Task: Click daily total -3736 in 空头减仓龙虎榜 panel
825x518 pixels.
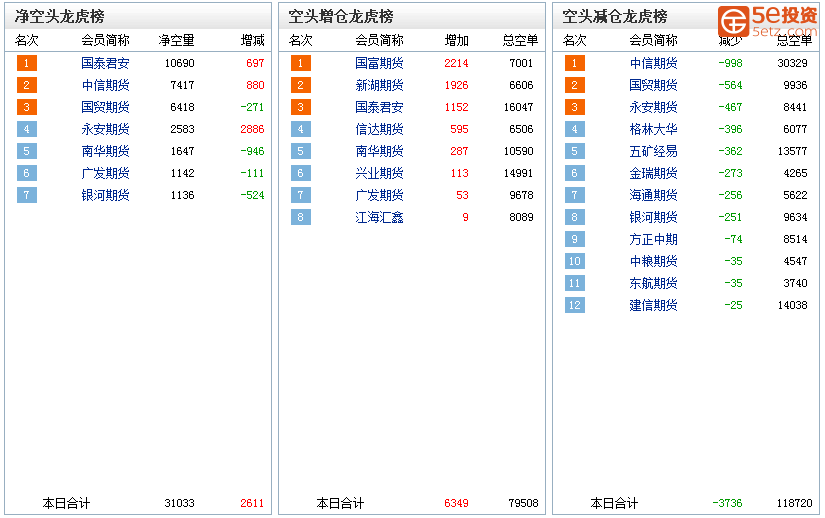Action: 727,503
